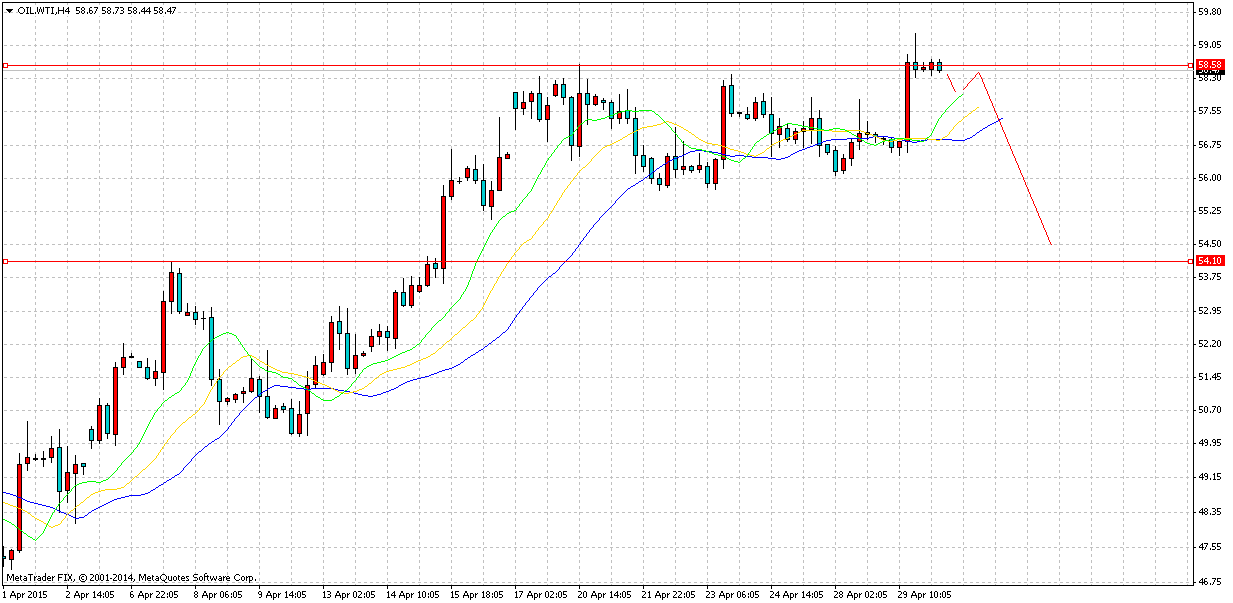
Task: Click the 15 Apr 18:05 time label
Action: 475,594
